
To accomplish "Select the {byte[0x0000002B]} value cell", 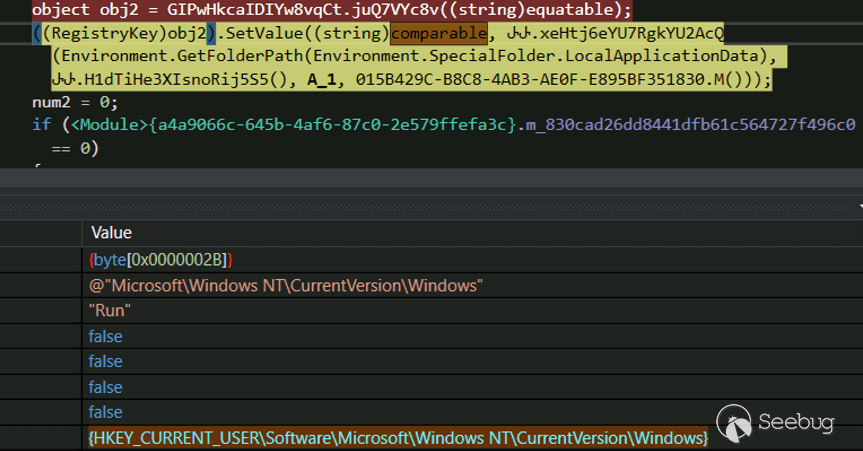I will coord(161,260).
